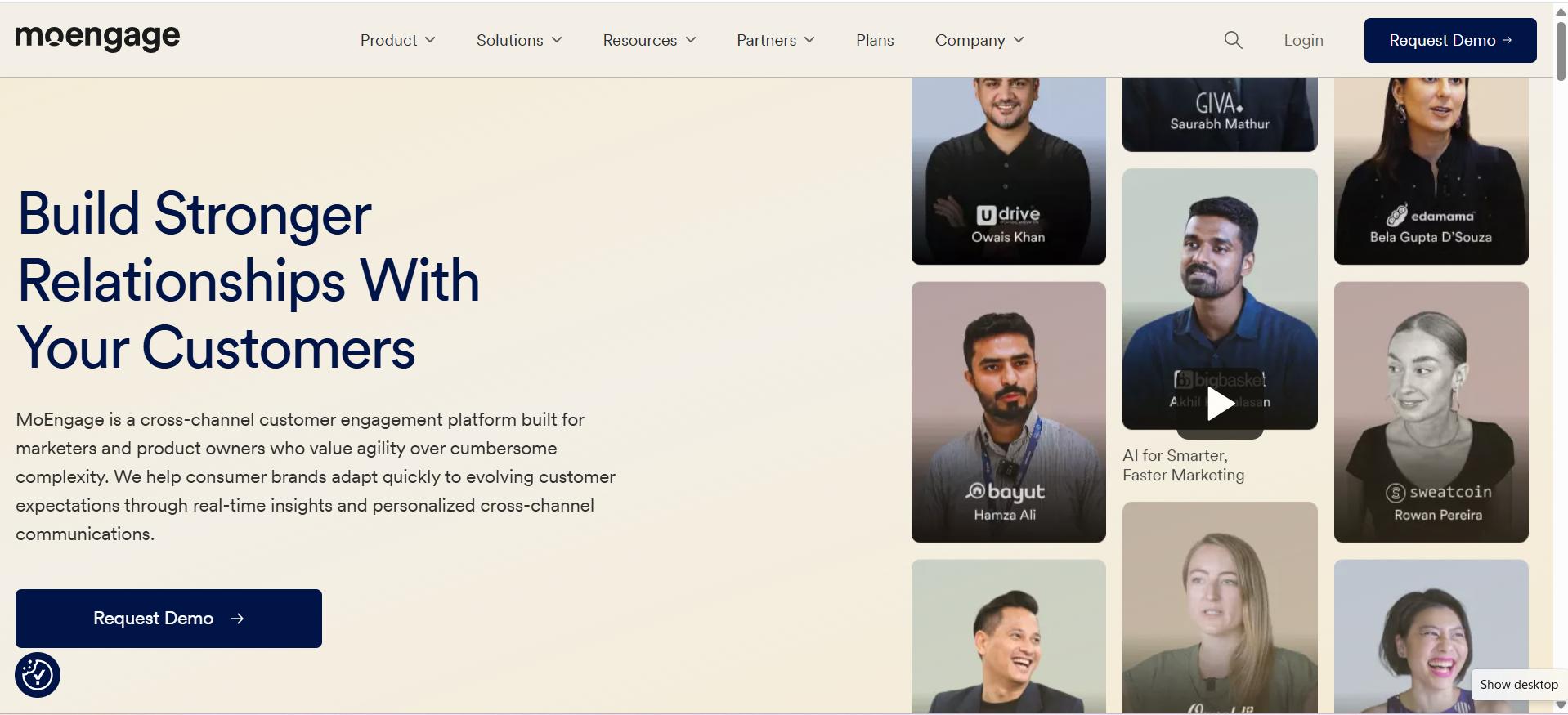Viewport: 1568px width, 715px height.
Task: Expand the Resources menu chevron
Action: (691, 40)
